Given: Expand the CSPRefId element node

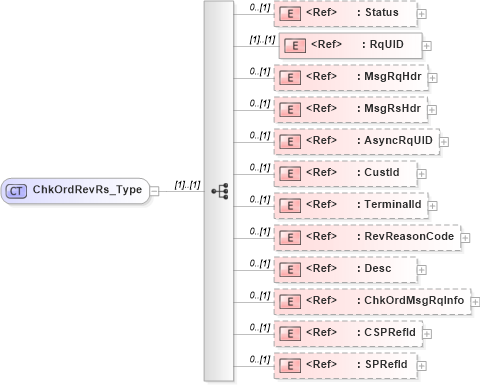Looking at the screenshot, I should click(427, 334).
